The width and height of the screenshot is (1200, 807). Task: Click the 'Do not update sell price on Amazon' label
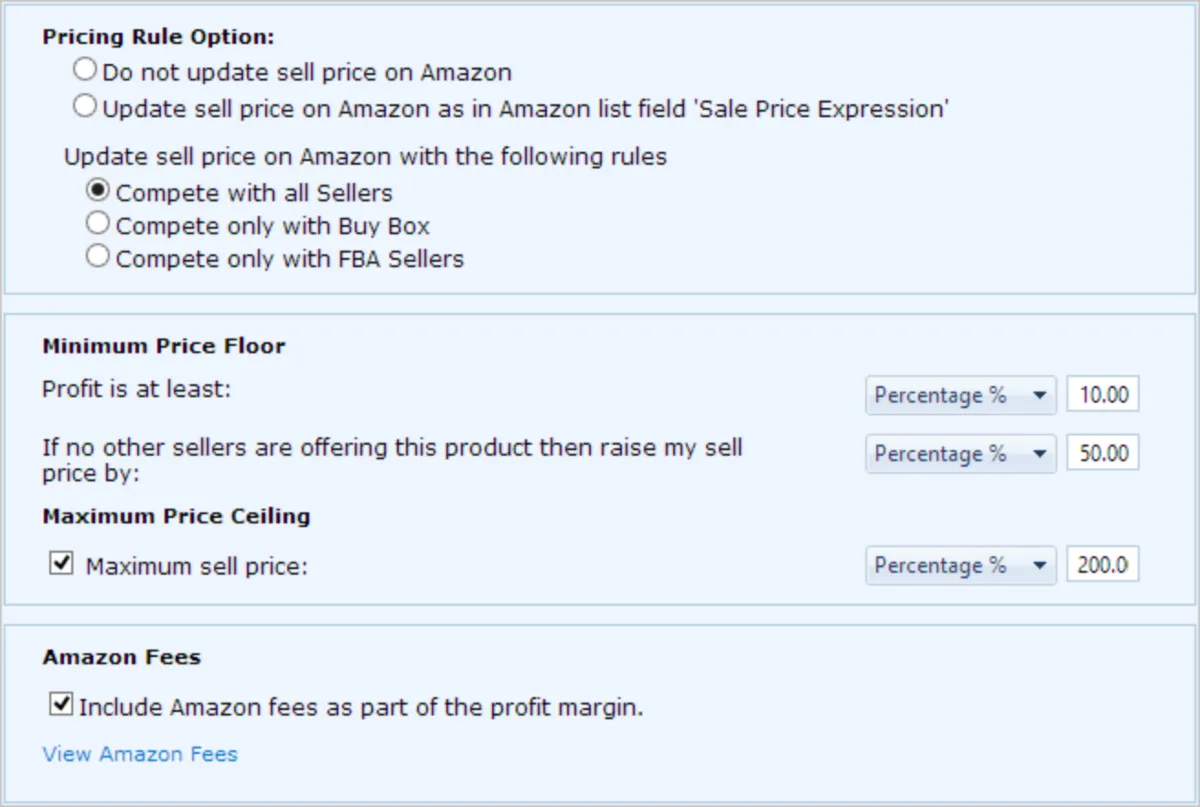pyautogui.click(x=306, y=73)
